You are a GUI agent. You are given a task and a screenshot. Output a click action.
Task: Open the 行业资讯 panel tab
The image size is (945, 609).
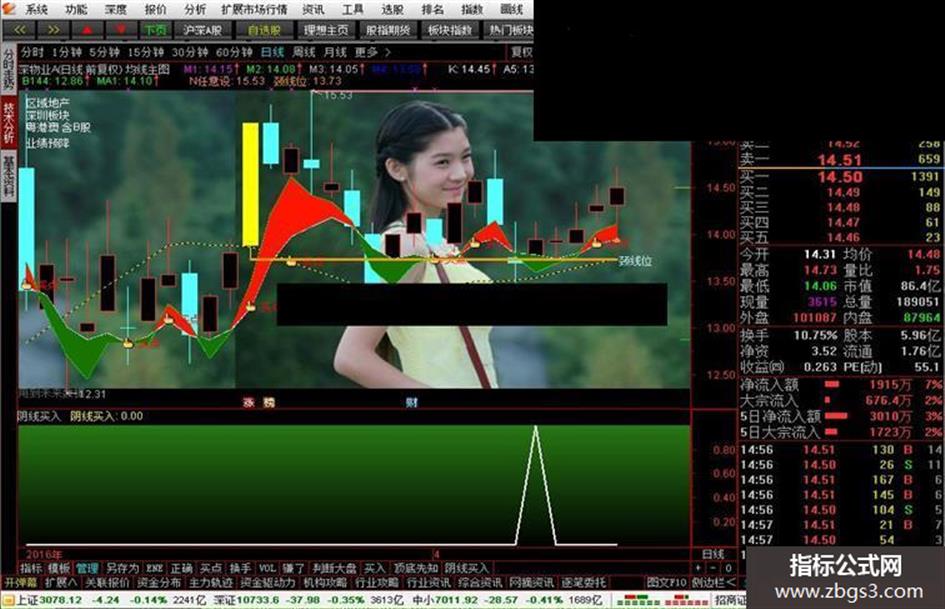click(429, 582)
